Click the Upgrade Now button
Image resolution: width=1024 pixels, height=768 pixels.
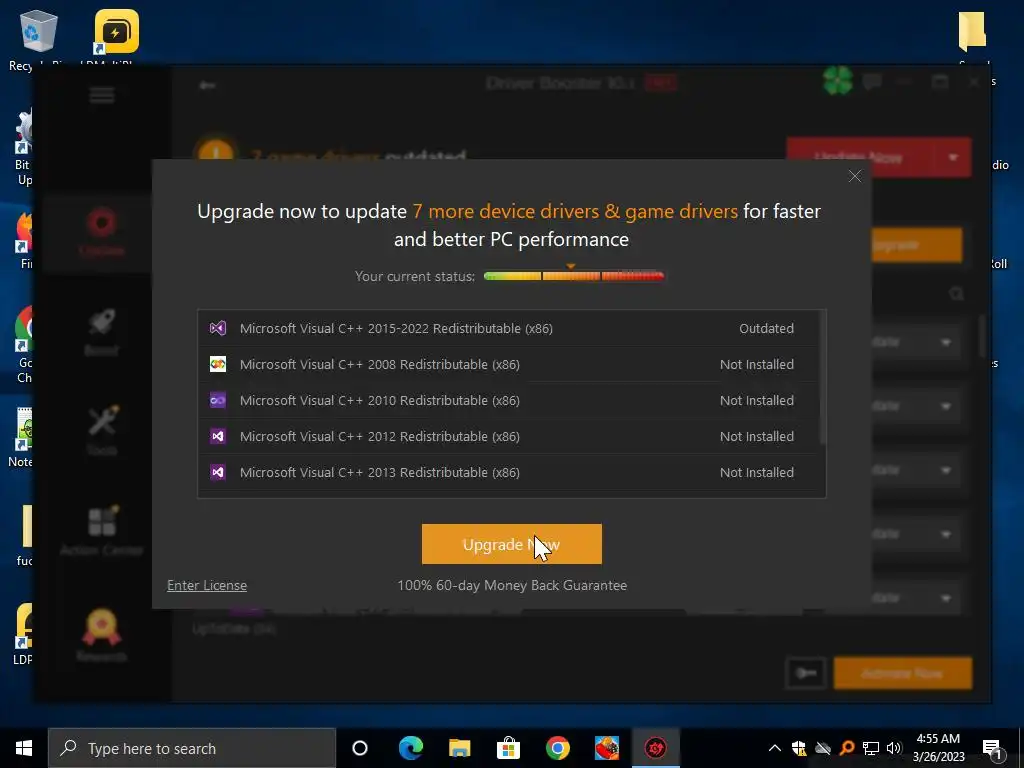pos(511,544)
